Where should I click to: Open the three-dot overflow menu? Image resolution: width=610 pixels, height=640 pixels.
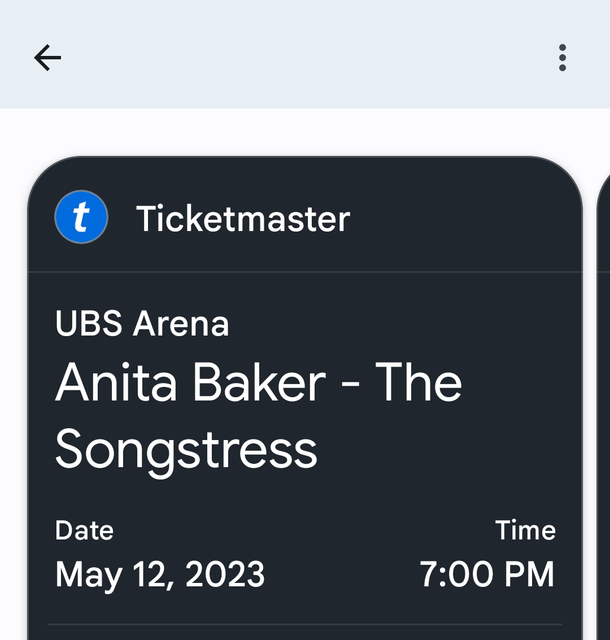tap(562, 58)
